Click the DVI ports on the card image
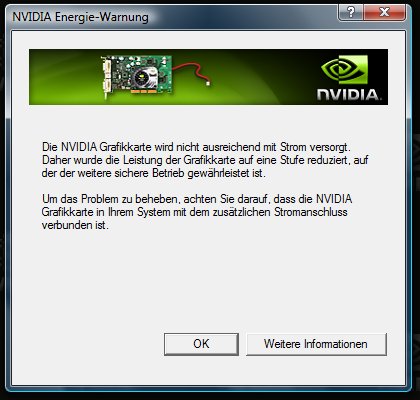The image size is (420, 400). pyautogui.click(x=107, y=77)
